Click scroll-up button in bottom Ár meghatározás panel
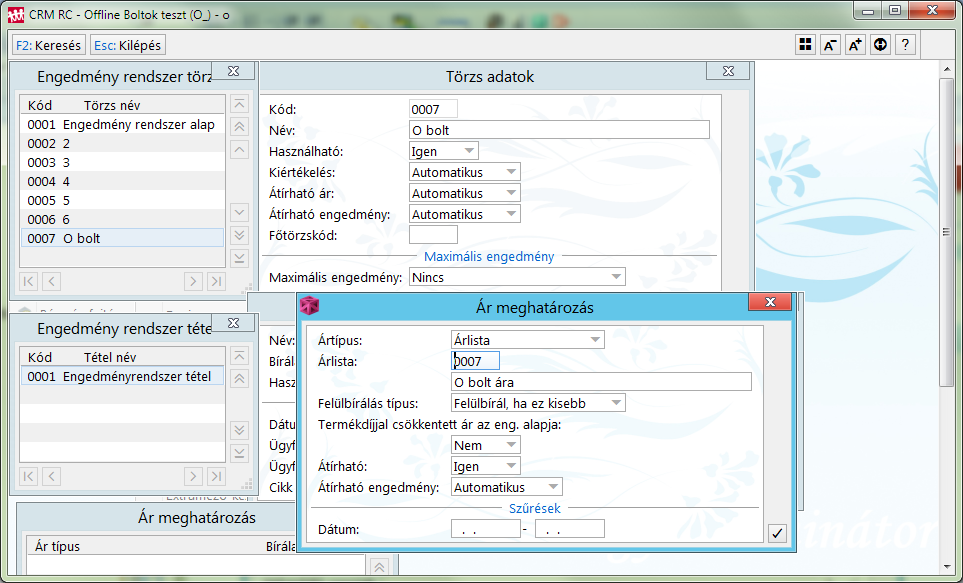The image size is (963, 583). click(379, 567)
